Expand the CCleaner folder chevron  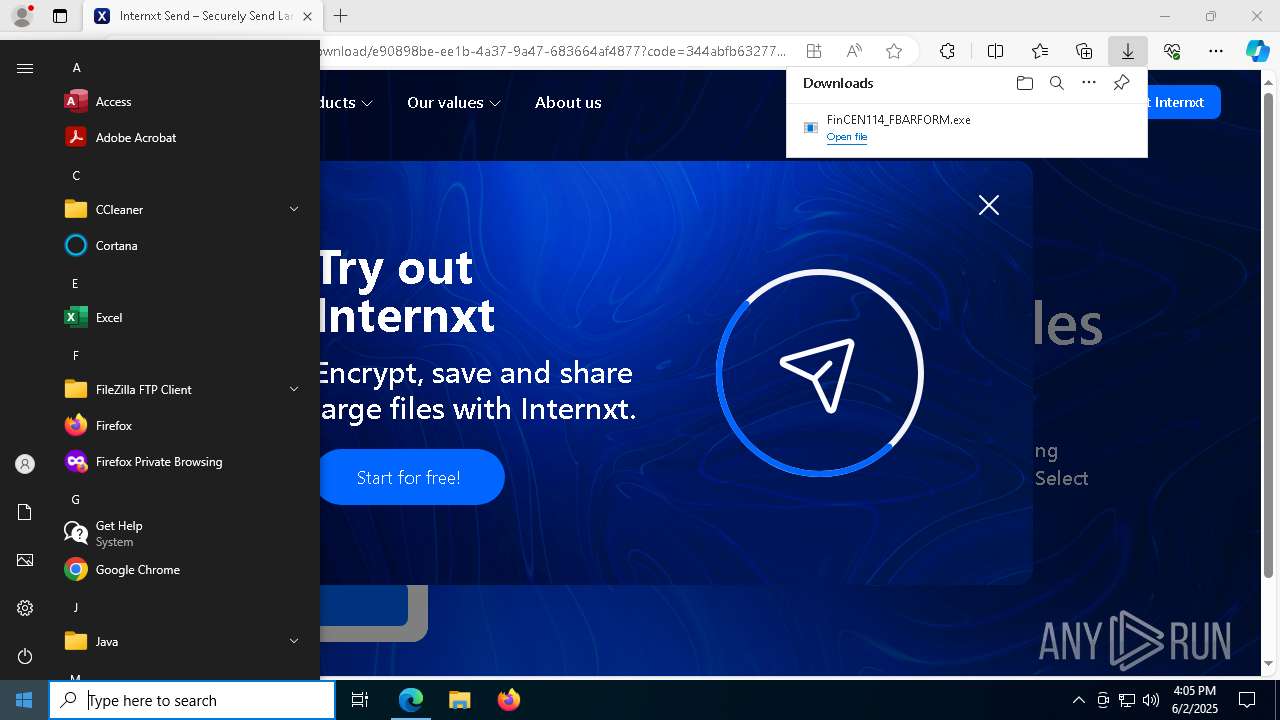coord(294,210)
